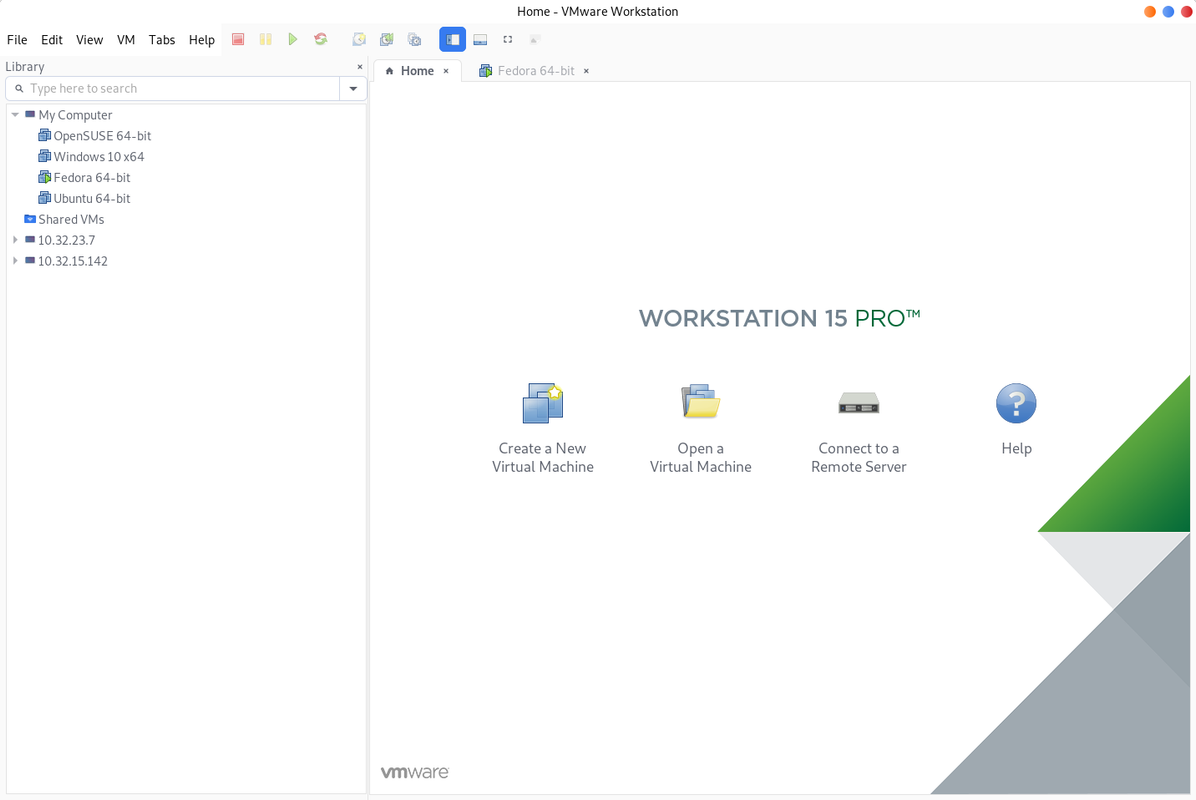The image size is (1196, 800).
Task: Click the Create a New Virtual Machine icon
Action: 542,403
